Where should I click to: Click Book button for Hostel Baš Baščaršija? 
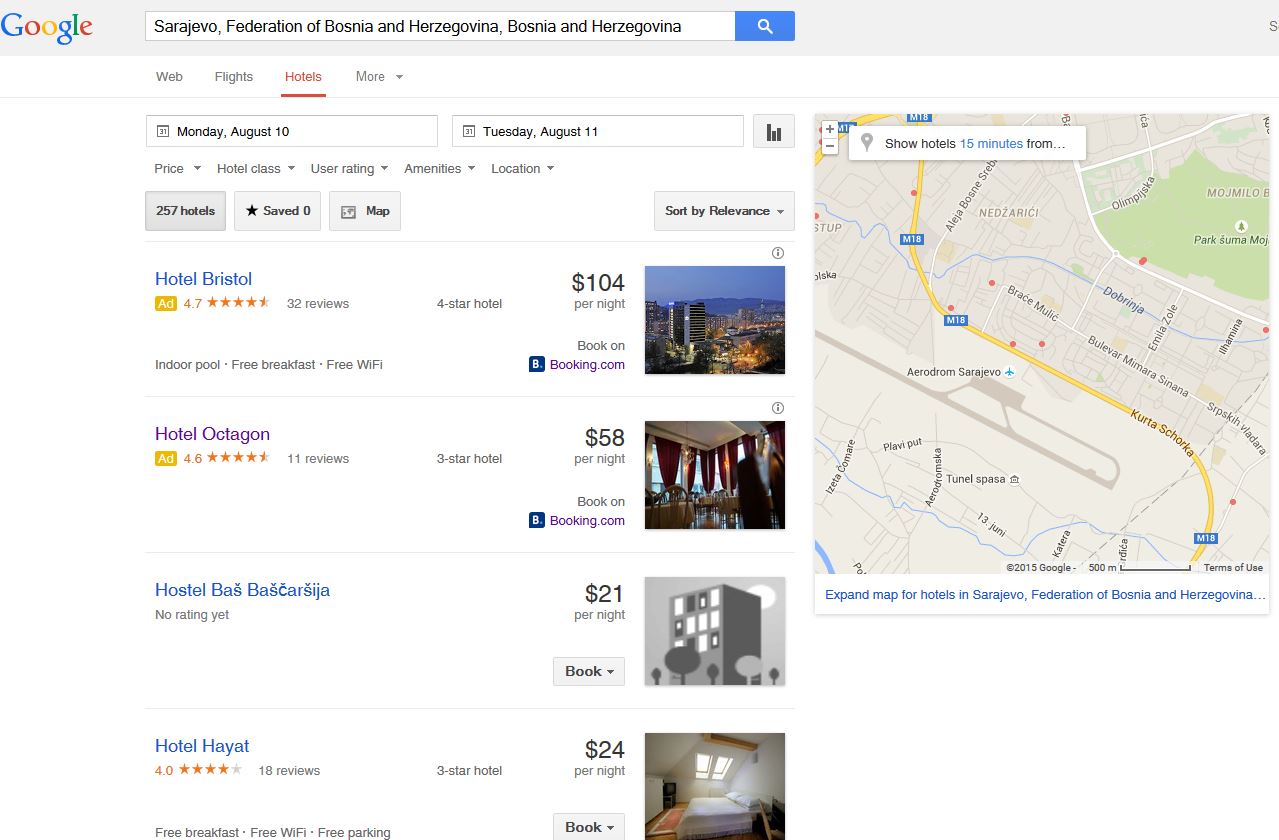[588, 671]
